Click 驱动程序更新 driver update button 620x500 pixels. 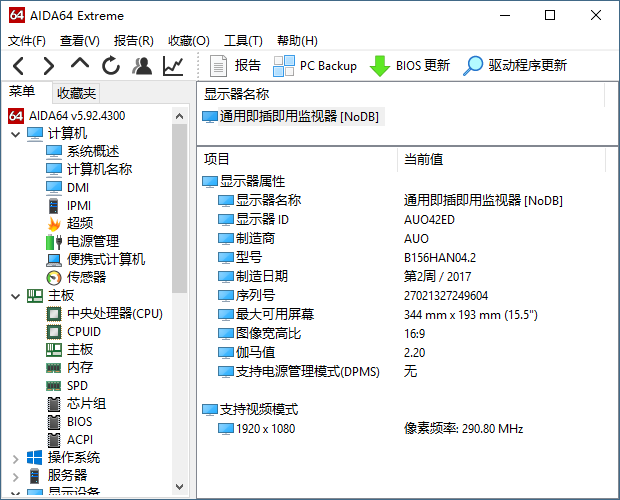coord(515,66)
